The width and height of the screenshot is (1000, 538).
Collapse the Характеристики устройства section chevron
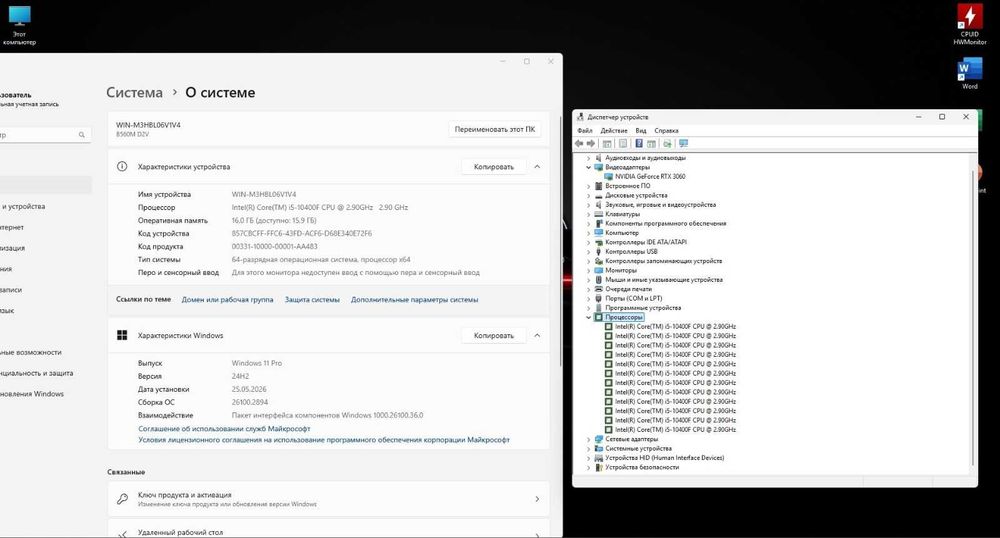537,166
